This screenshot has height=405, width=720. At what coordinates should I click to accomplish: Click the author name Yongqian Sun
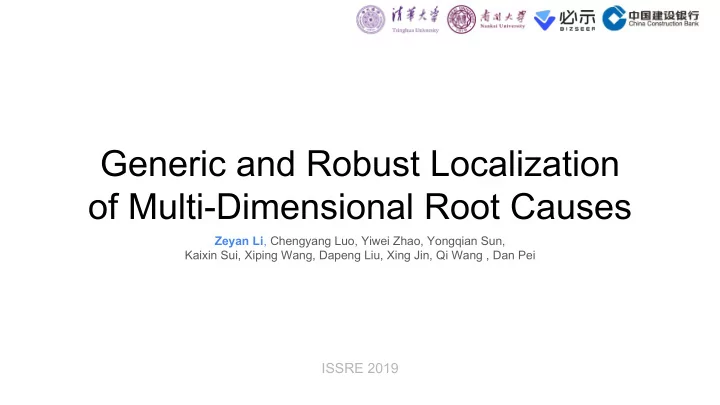(465, 241)
